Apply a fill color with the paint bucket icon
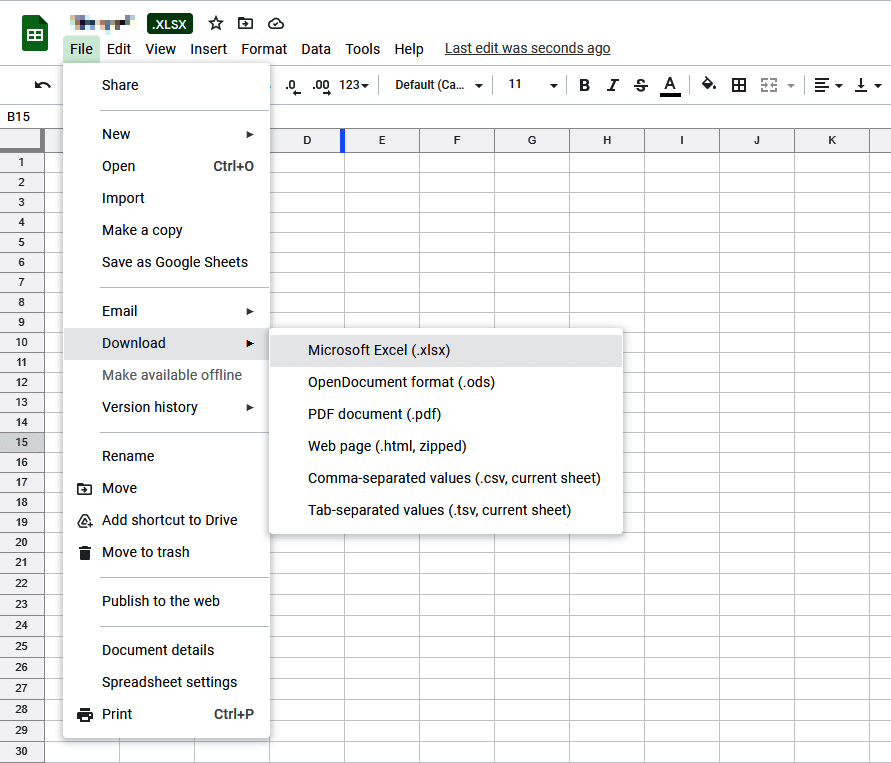Viewport: 891px width, 763px height. tap(708, 85)
